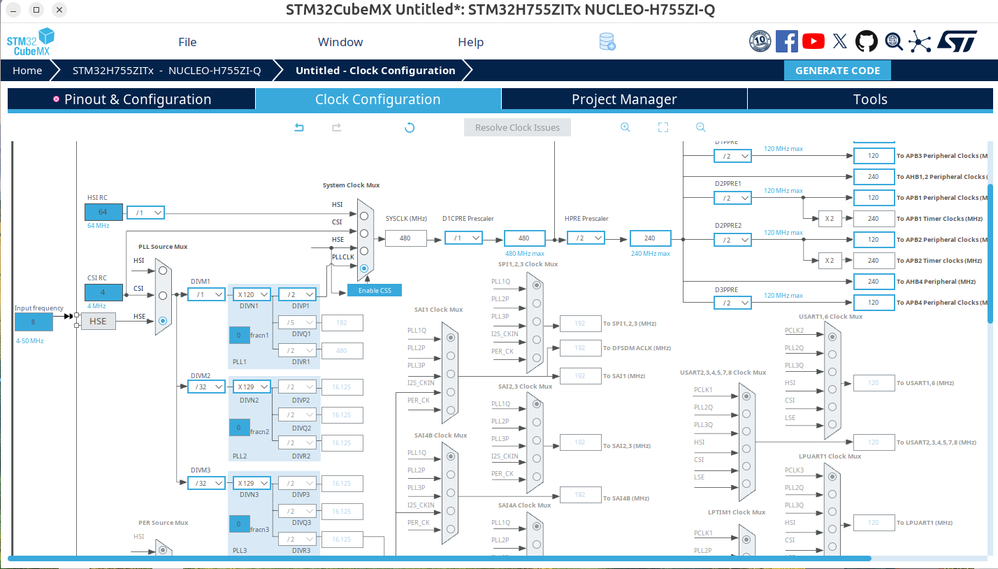Viewport: 998px width, 569px height.
Task: Open the HSI RC /1 divider dropdown
Action: tap(146, 213)
